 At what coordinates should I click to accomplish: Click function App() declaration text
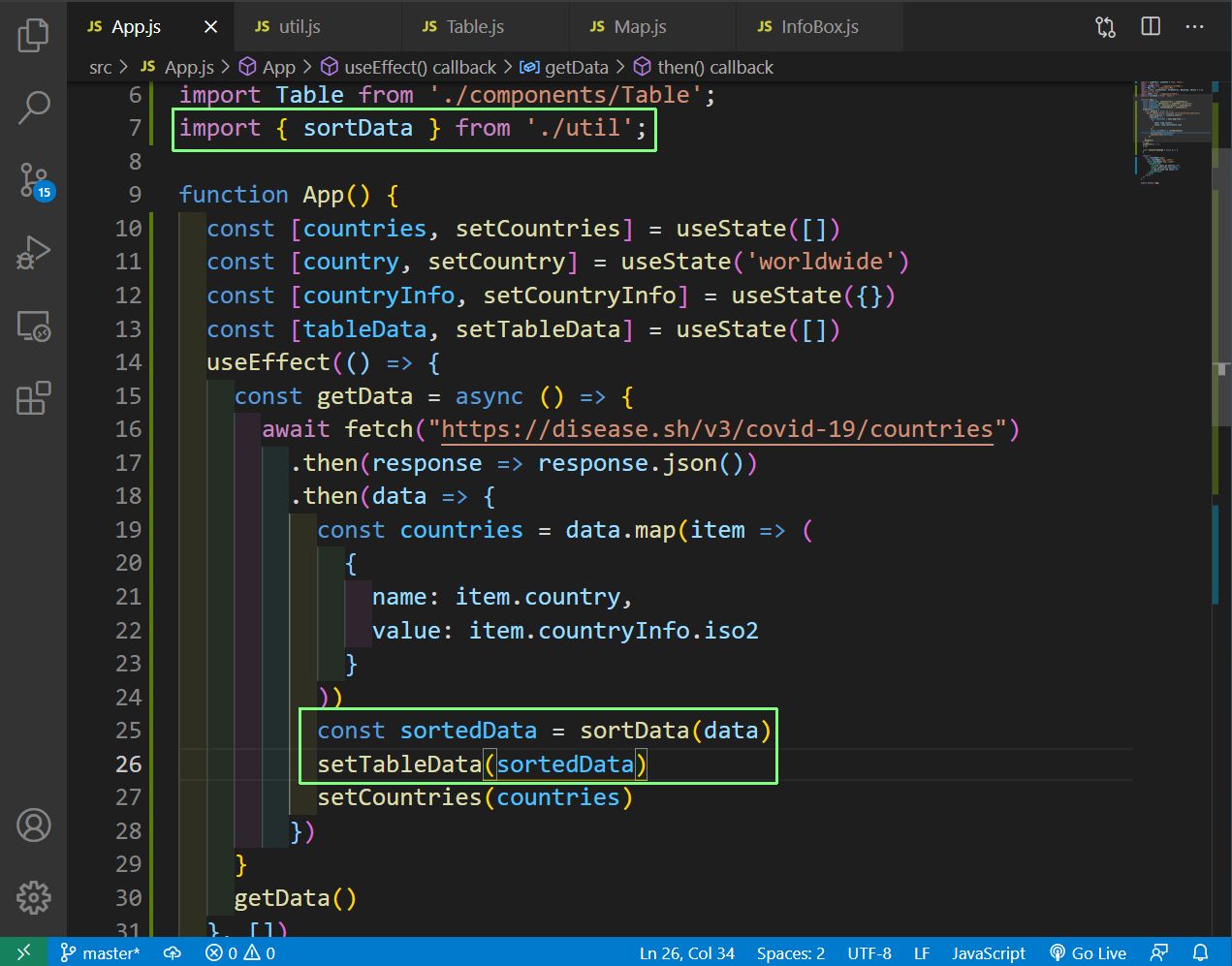(x=289, y=195)
